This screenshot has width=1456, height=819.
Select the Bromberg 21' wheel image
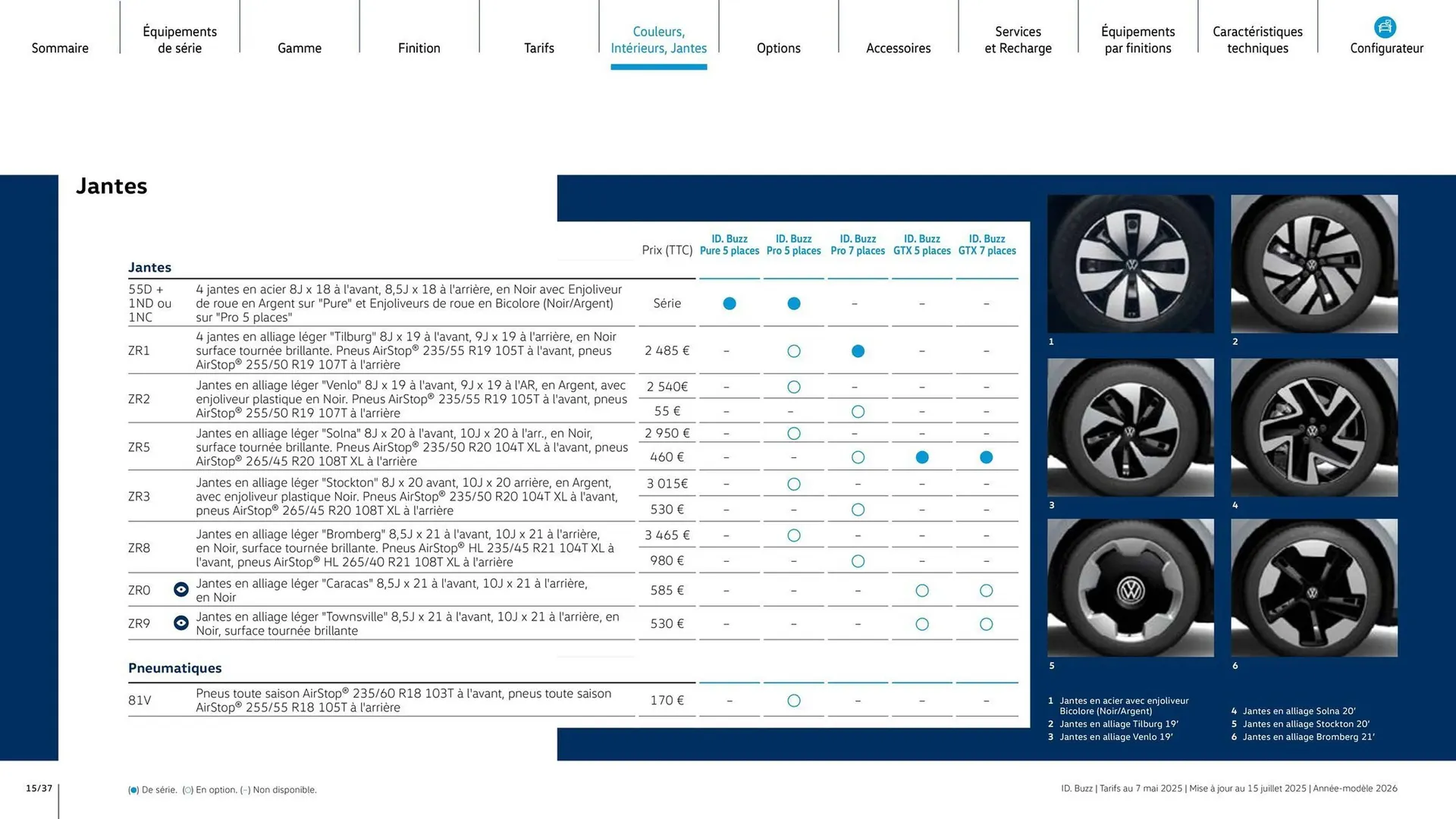1314,588
